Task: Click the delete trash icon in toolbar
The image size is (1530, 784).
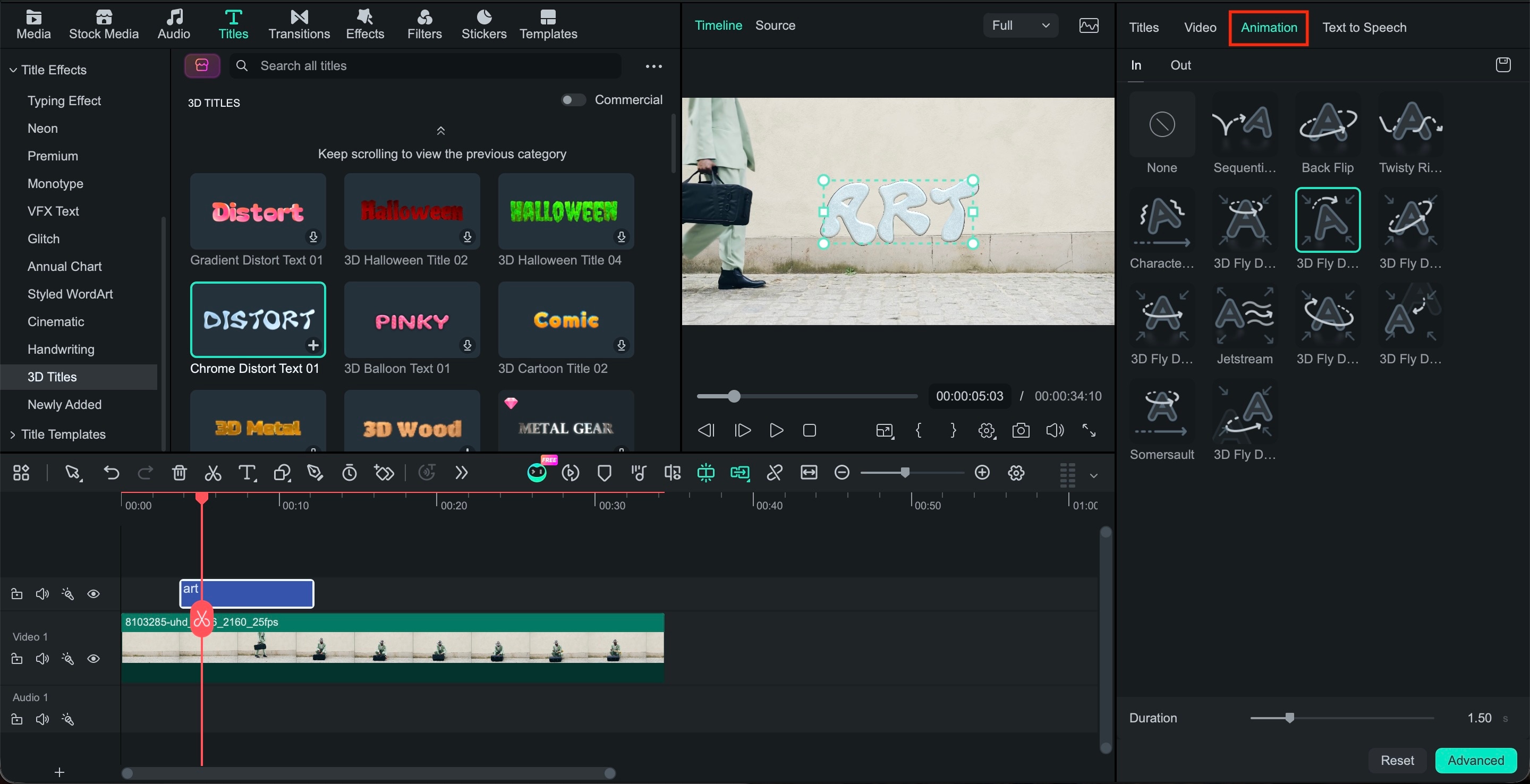Action: point(180,473)
